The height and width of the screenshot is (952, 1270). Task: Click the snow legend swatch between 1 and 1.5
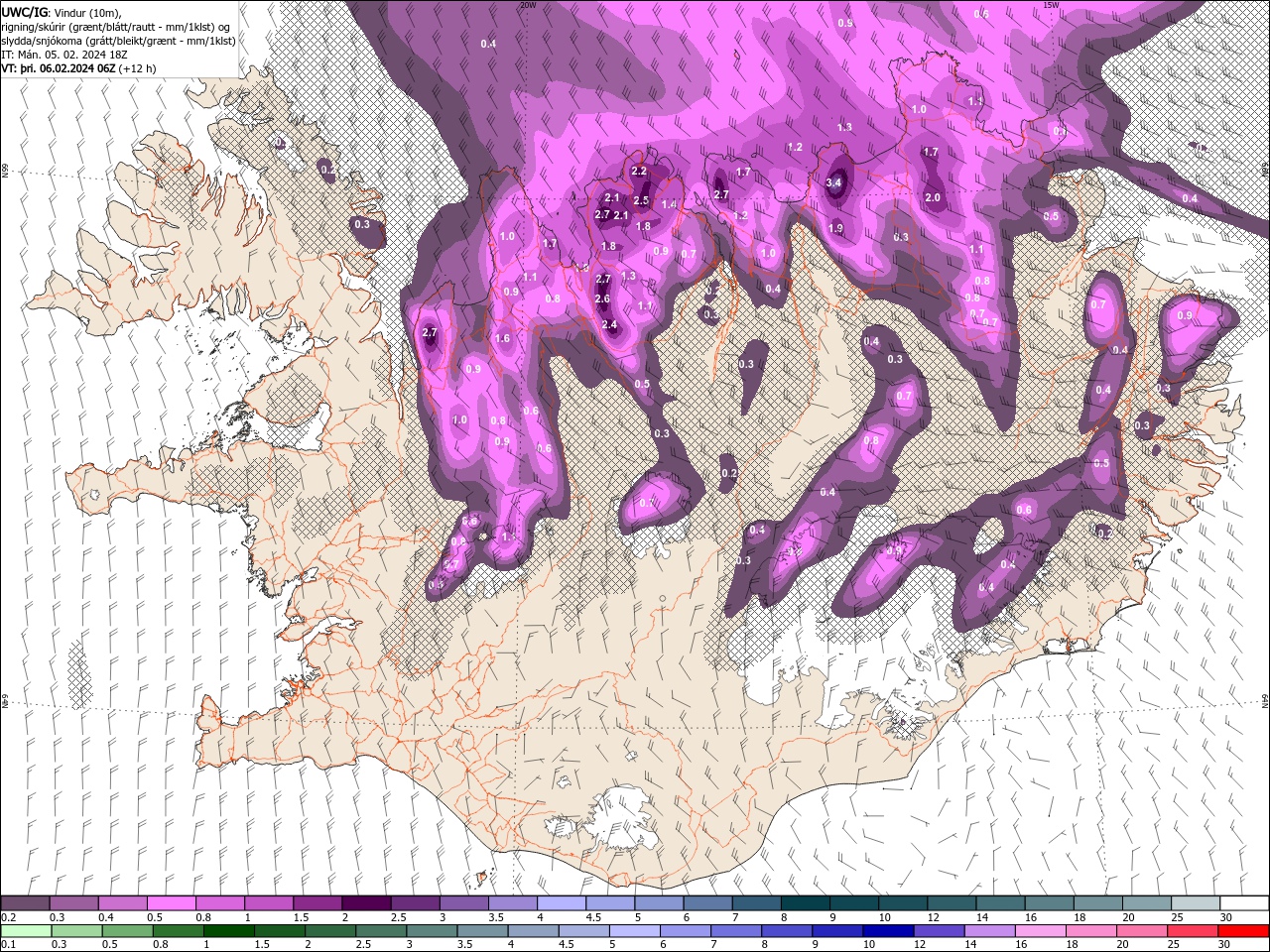tap(268, 903)
